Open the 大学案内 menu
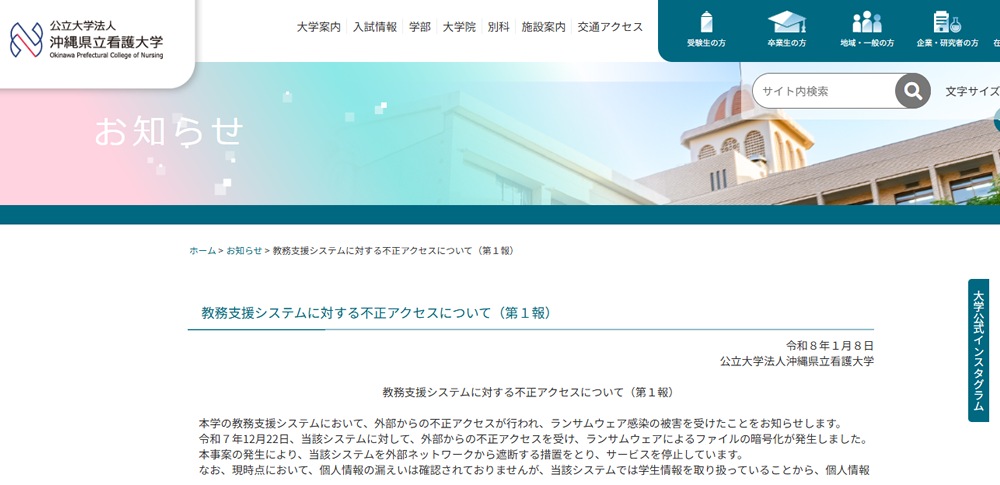 (x=318, y=27)
